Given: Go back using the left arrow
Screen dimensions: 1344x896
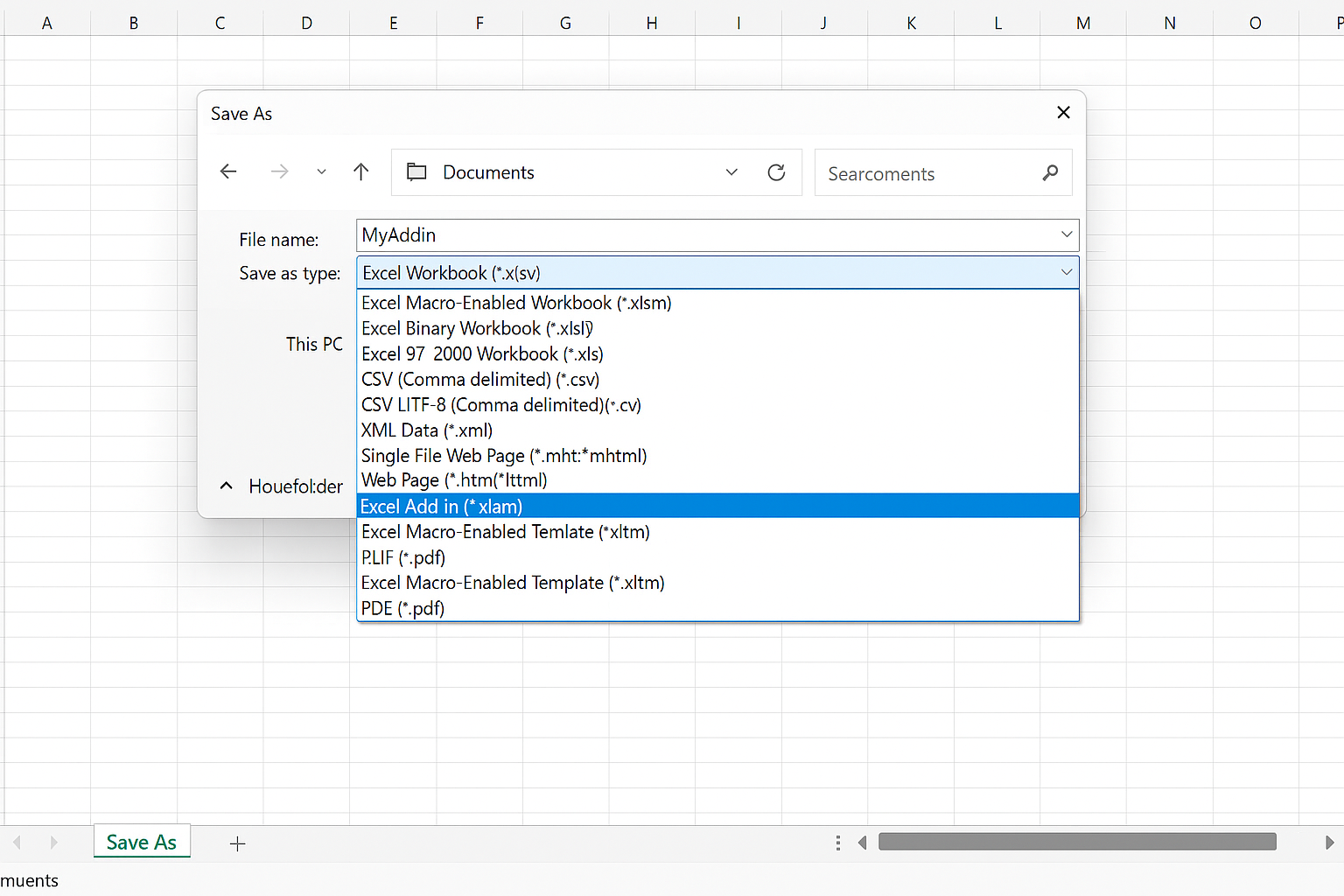Looking at the screenshot, I should (x=228, y=171).
